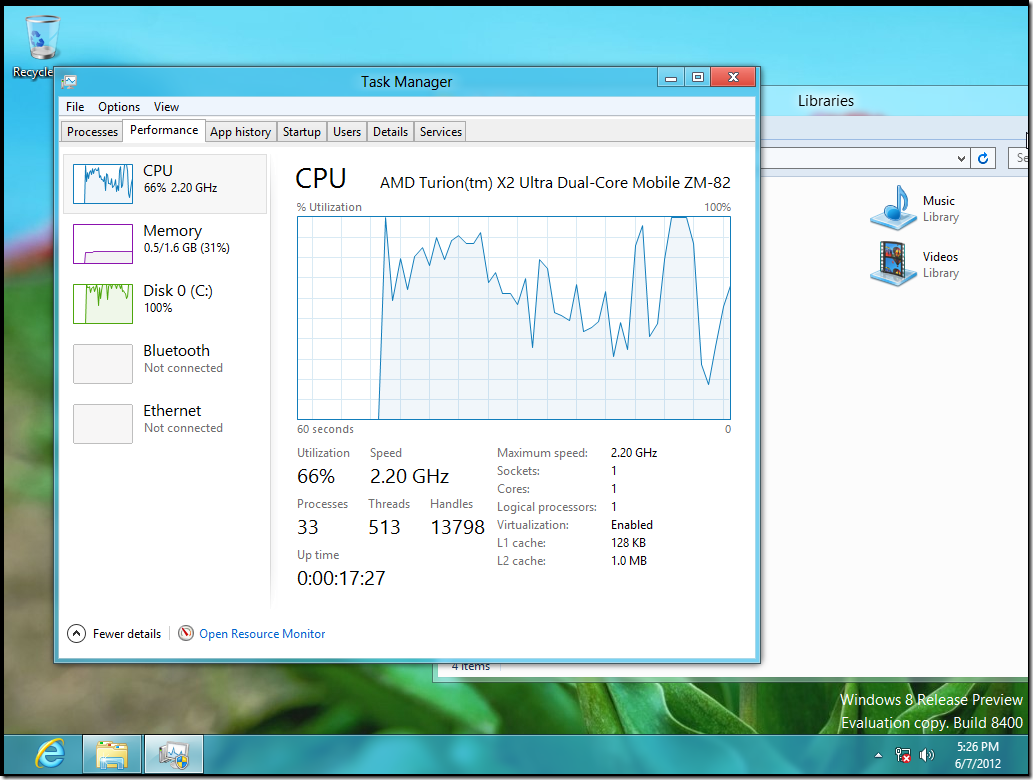The width and height of the screenshot is (1033, 780).
Task: Click the Virtualization Enabled value
Action: coord(631,524)
